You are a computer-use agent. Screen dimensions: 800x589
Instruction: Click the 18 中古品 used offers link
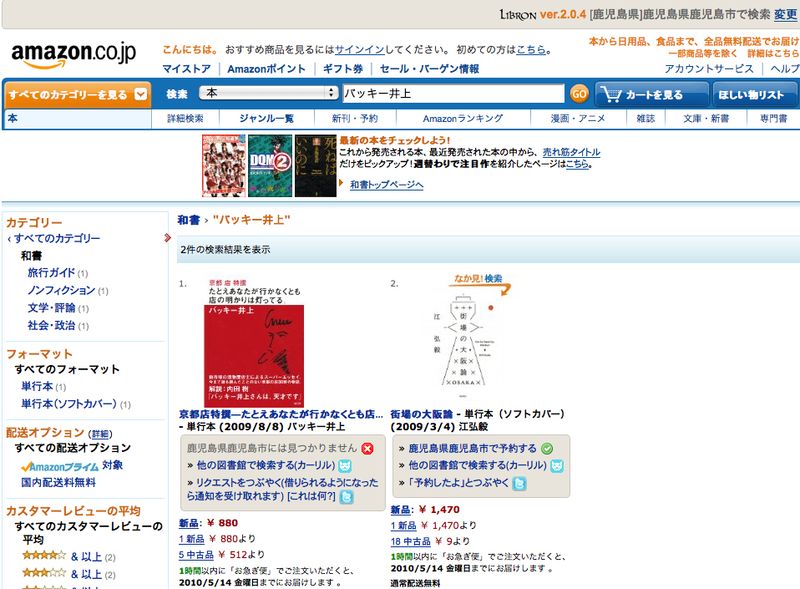pyautogui.click(x=411, y=542)
